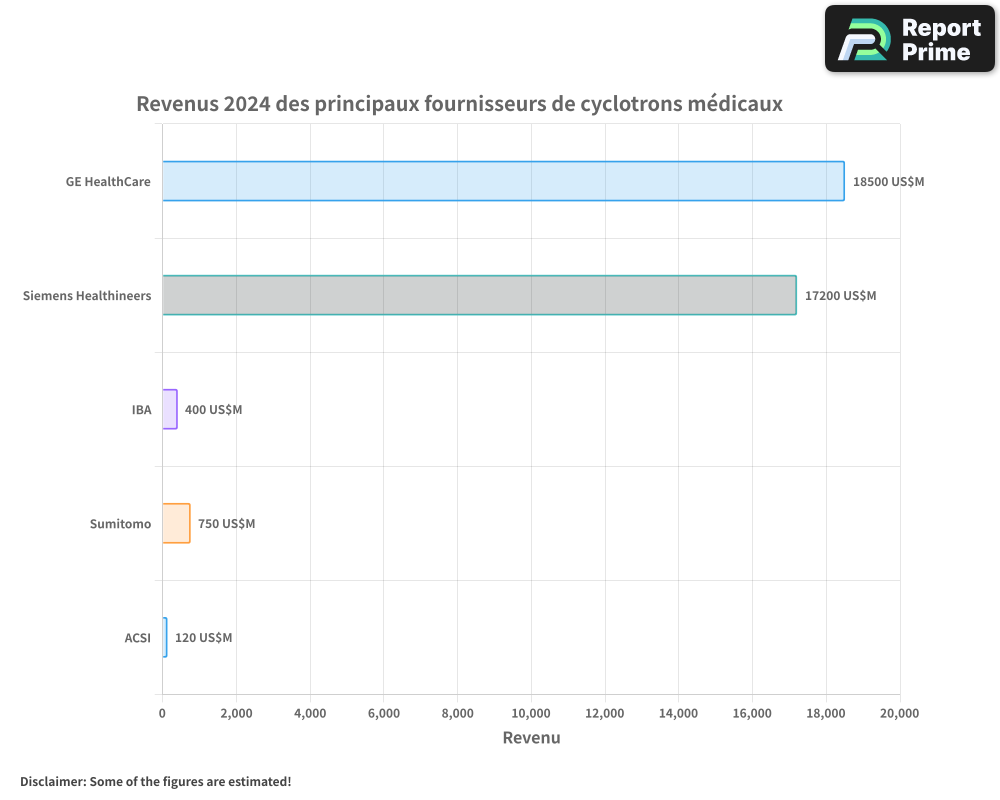Click the Revenu x-axis title
Viewport: 1000px width, 800px height.
point(531,738)
